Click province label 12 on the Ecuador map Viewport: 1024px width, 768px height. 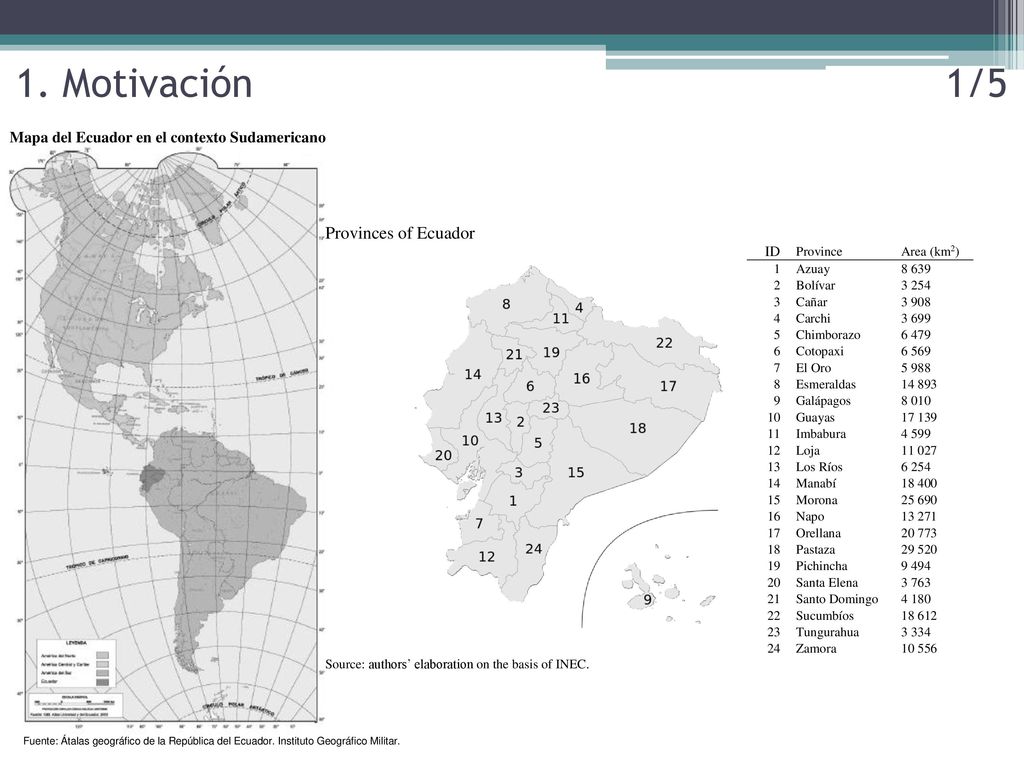tap(487, 557)
